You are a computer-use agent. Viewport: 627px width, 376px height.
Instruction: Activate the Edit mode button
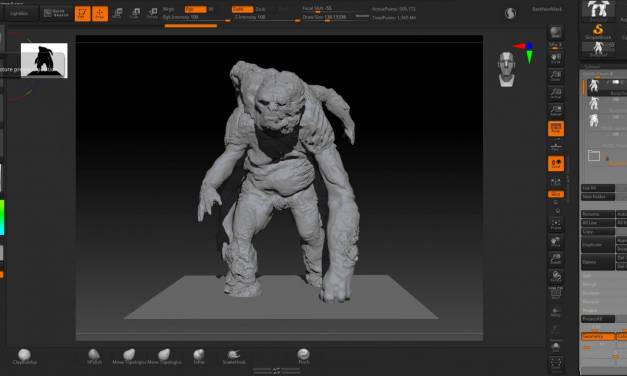point(83,14)
